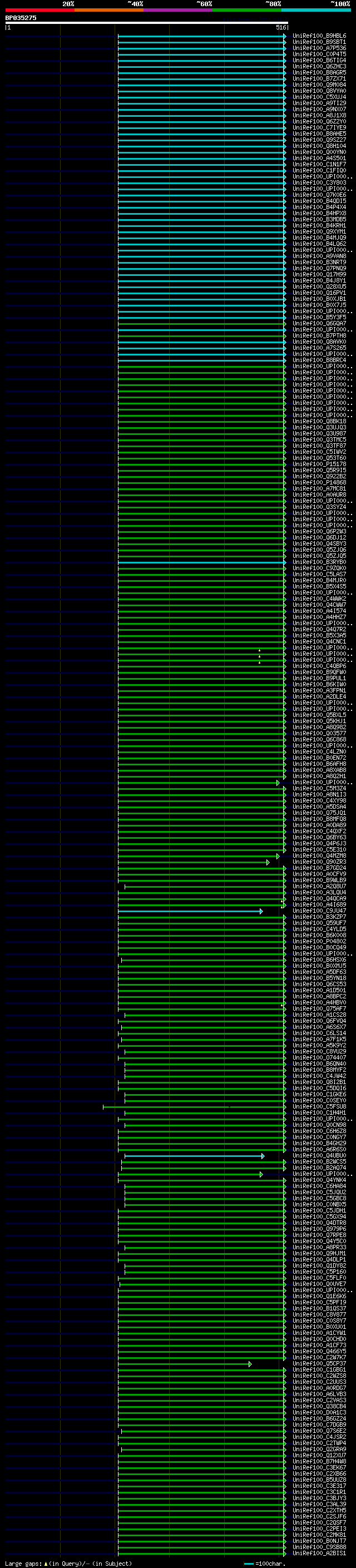Viewport: 356px width, 1568px height.
Task: Select the UniRef100_C7IYE9 label
Action: click(x=319, y=128)
